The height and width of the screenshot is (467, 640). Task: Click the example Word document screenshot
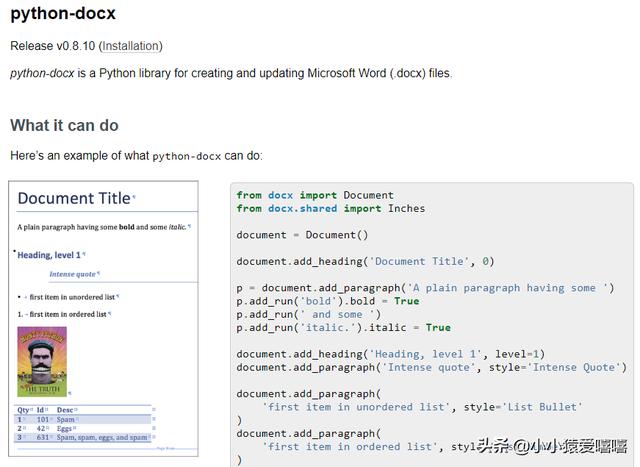(104, 319)
